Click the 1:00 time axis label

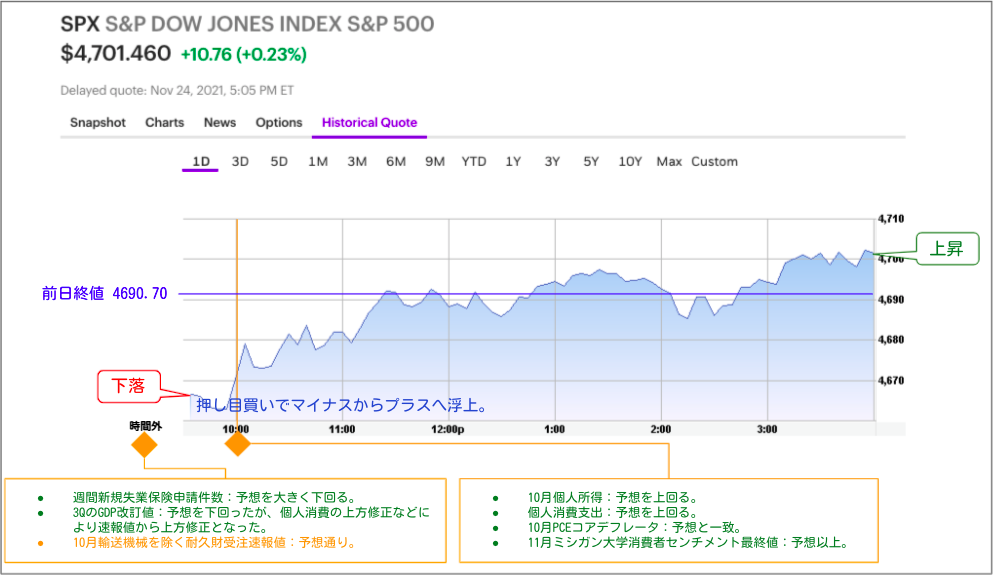(555, 429)
